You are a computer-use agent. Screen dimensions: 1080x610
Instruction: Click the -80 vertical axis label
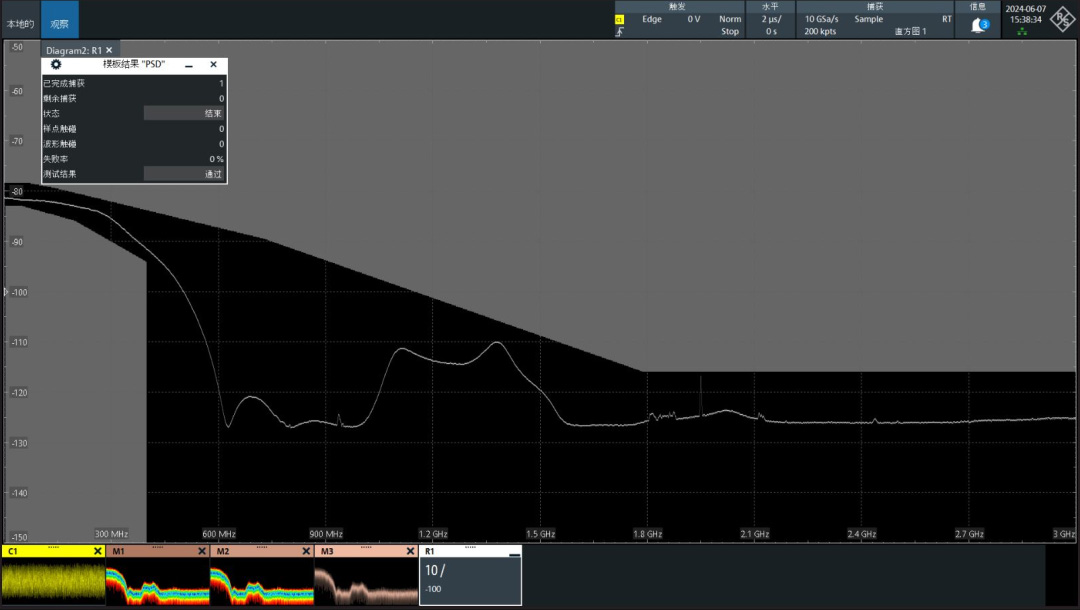[17, 191]
